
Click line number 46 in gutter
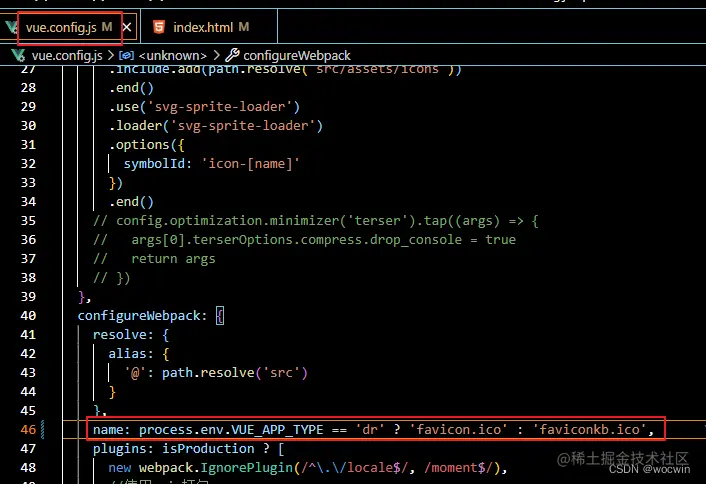coord(28,430)
